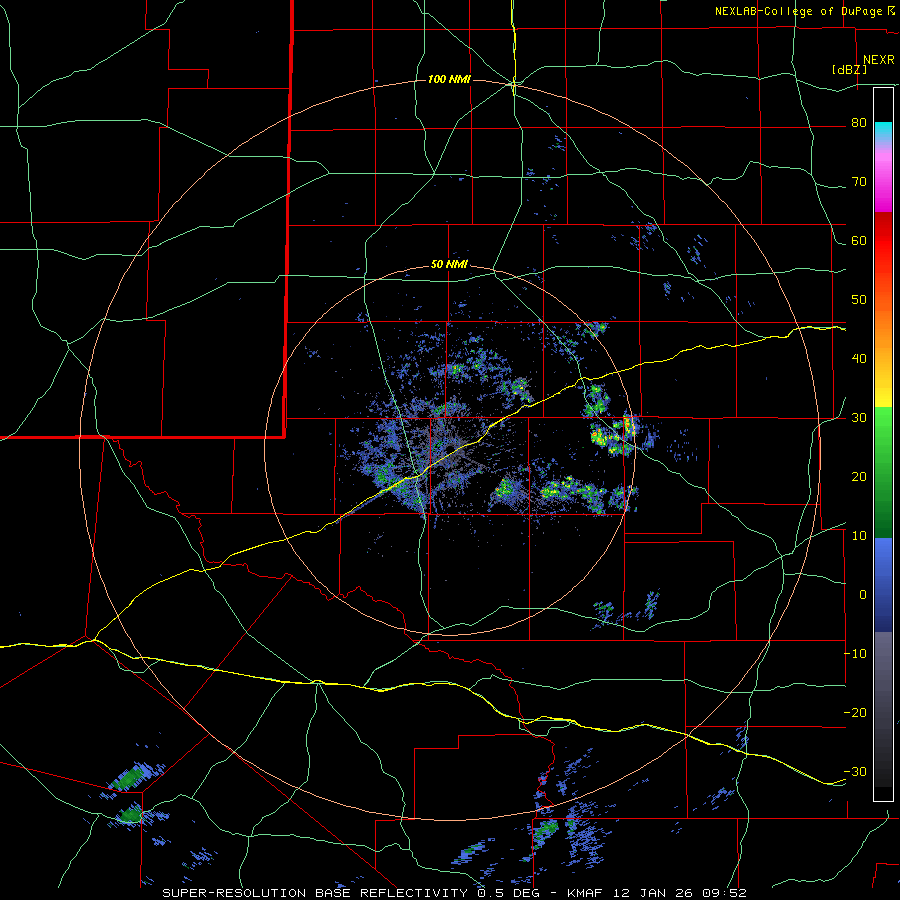Click the NEXR label under the title

(878, 60)
